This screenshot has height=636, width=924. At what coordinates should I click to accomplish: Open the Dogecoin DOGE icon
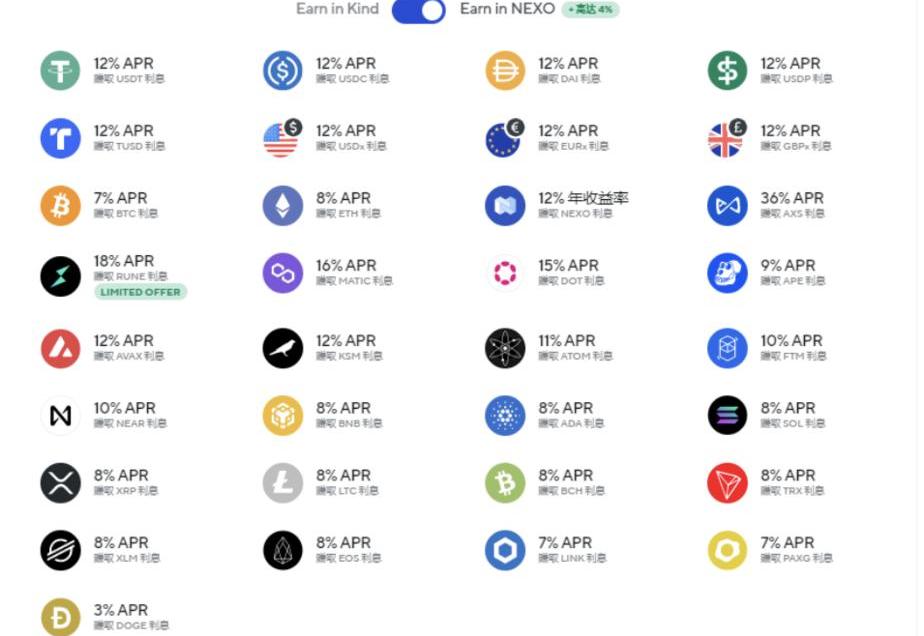60,617
